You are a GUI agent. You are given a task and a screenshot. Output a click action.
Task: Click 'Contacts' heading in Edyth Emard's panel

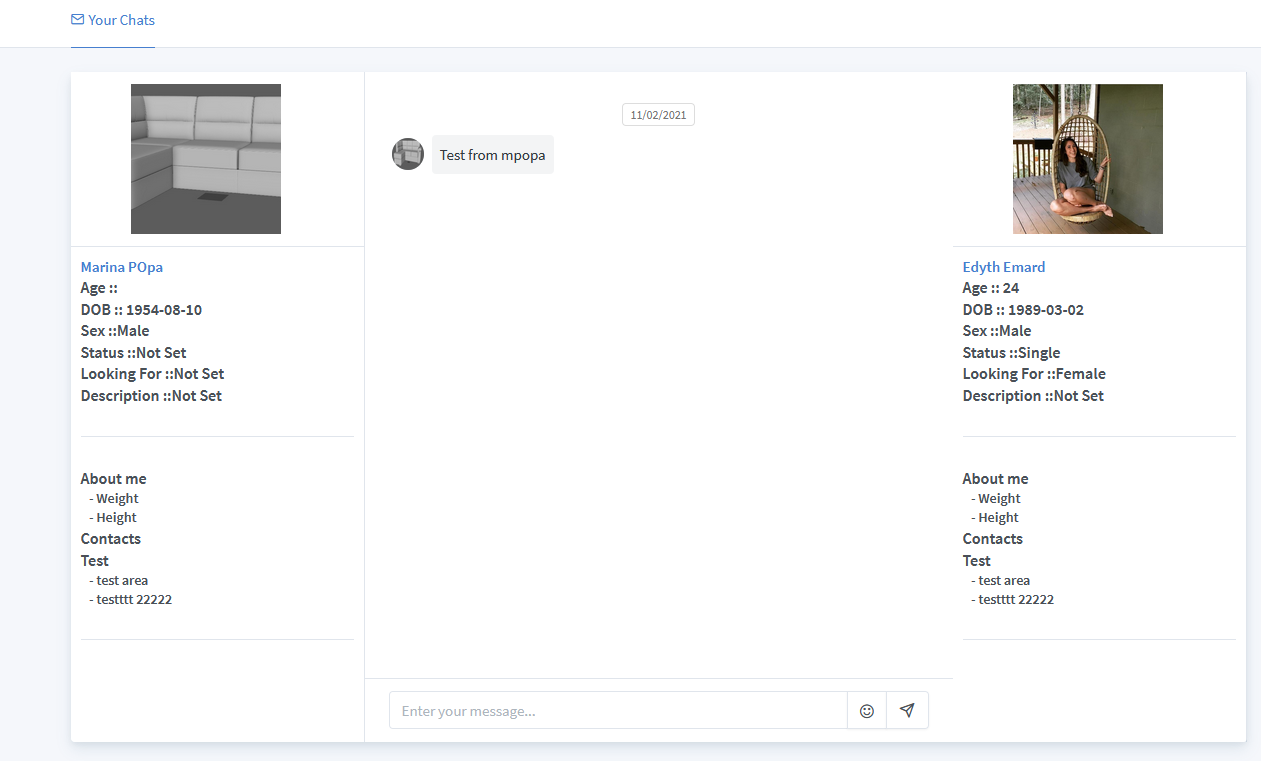(993, 539)
